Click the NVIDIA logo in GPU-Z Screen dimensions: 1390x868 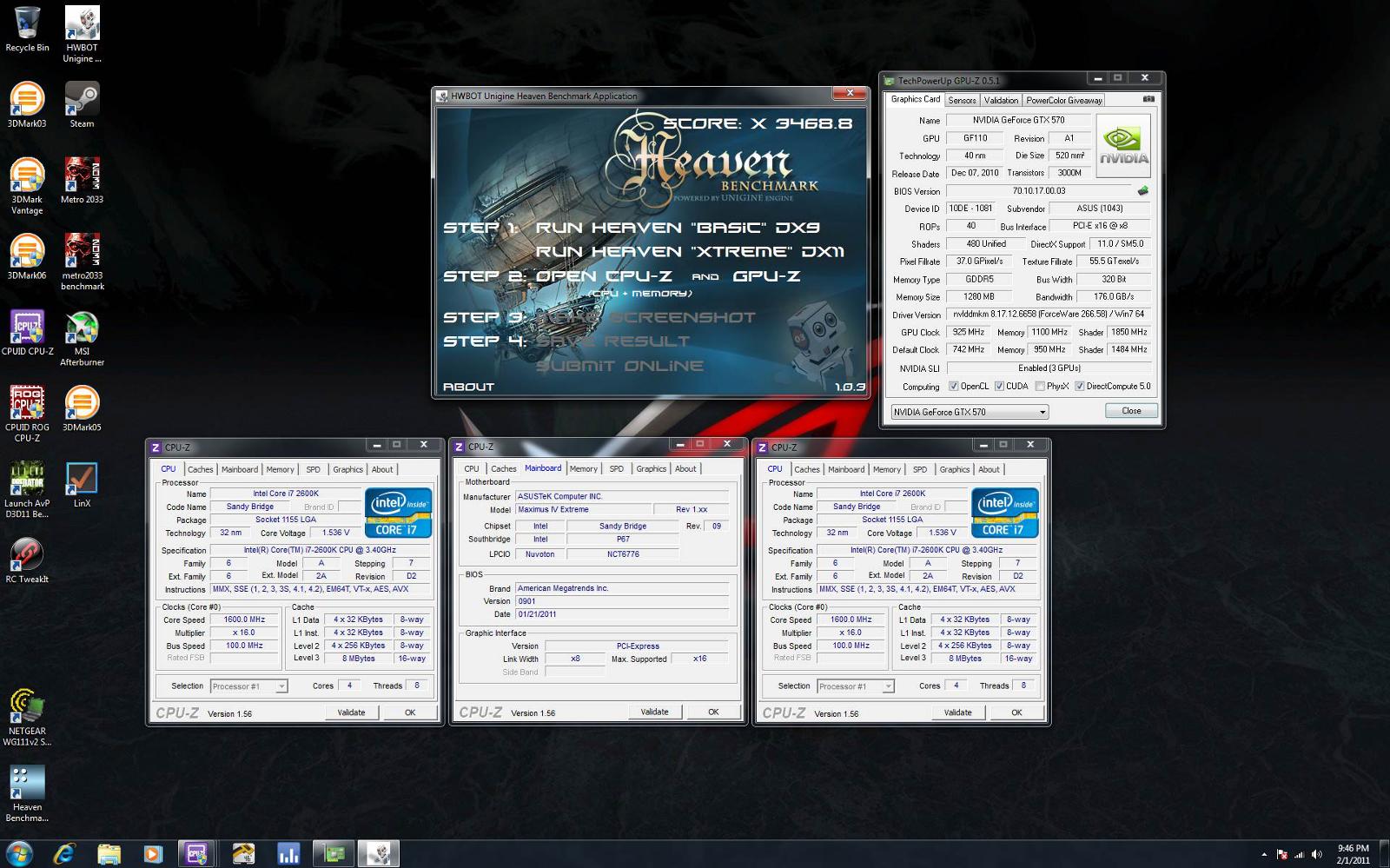coord(1124,145)
